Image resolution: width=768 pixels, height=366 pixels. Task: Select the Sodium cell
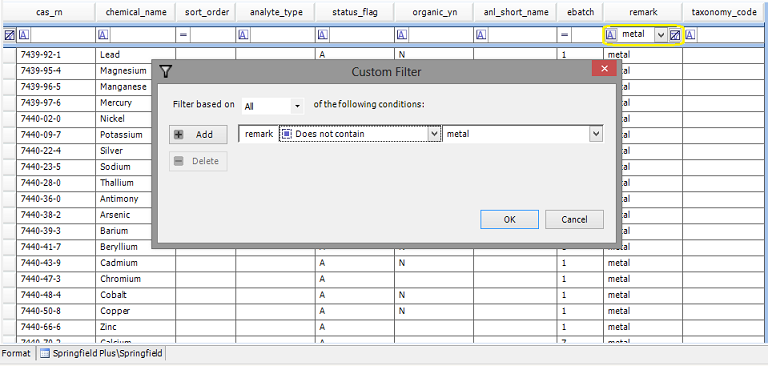tap(123, 167)
